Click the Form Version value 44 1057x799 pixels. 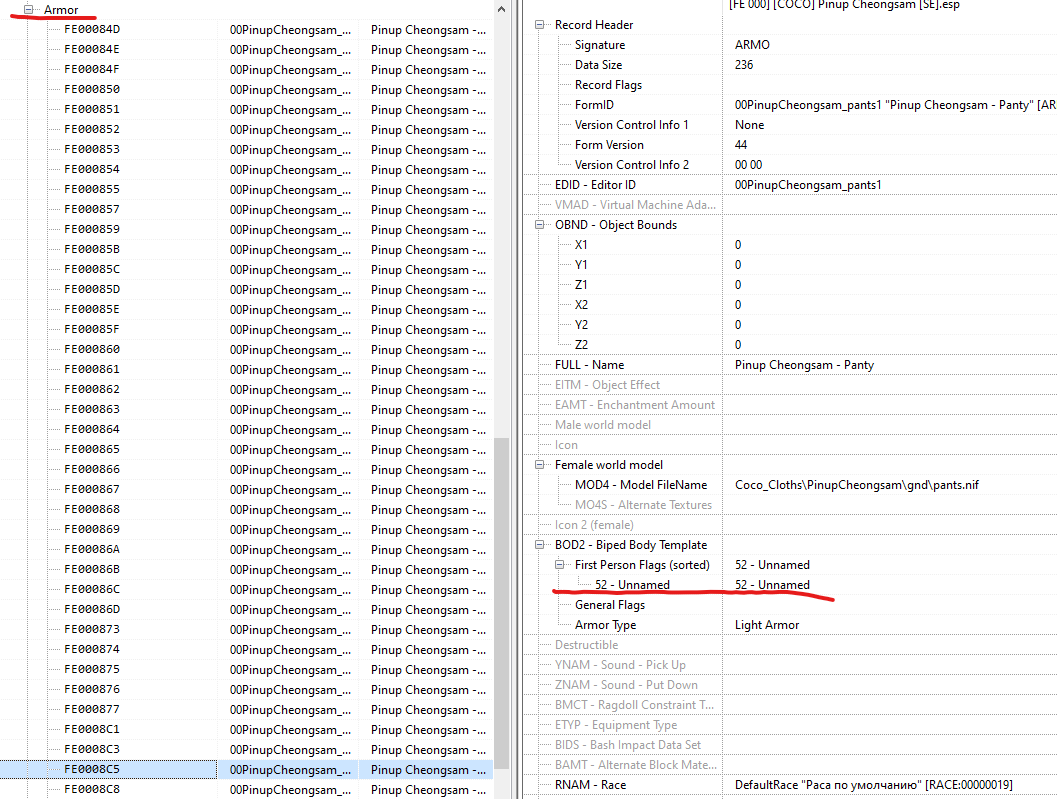point(741,145)
